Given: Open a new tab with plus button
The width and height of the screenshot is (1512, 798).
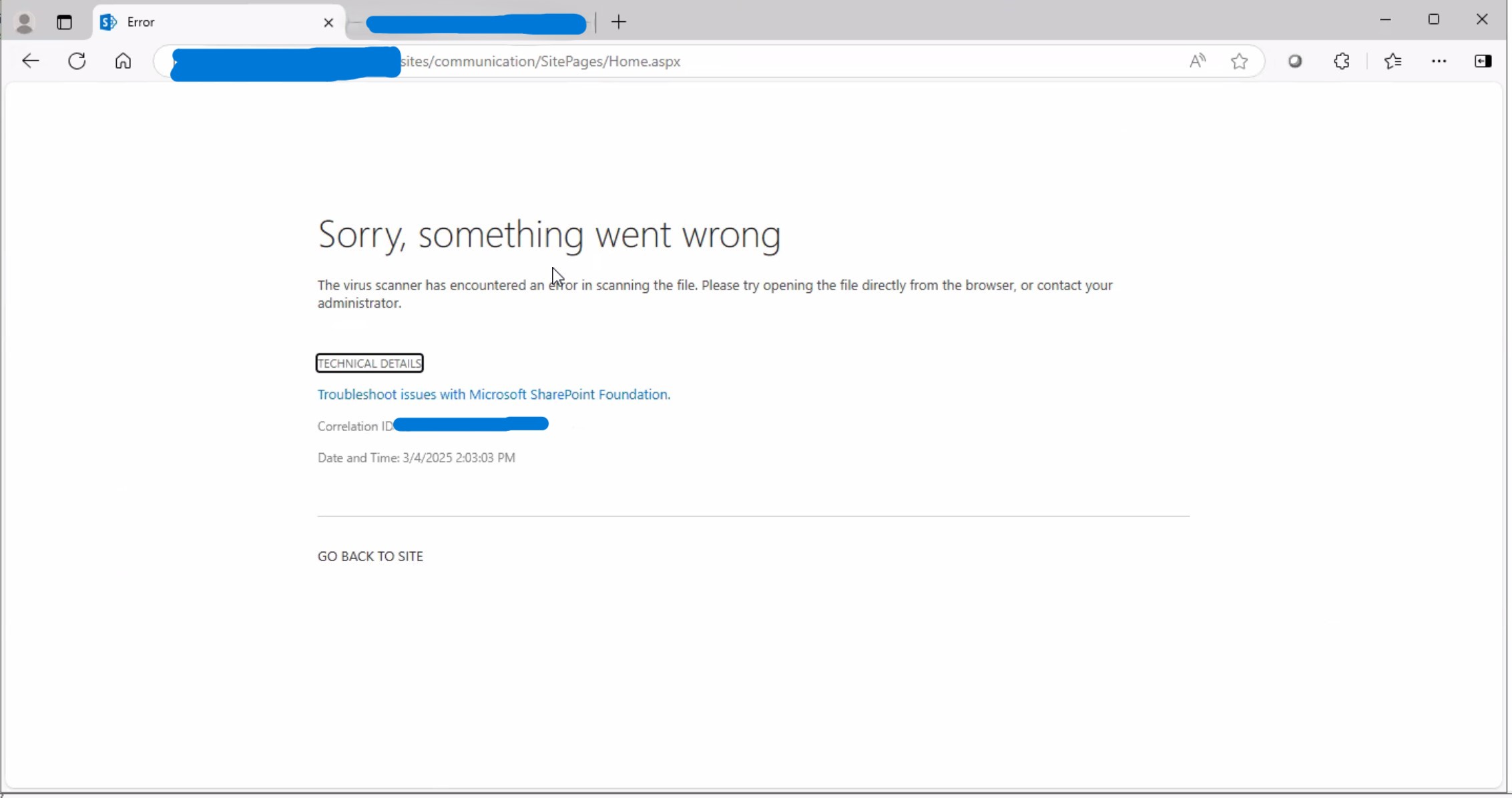Looking at the screenshot, I should pos(619,22).
